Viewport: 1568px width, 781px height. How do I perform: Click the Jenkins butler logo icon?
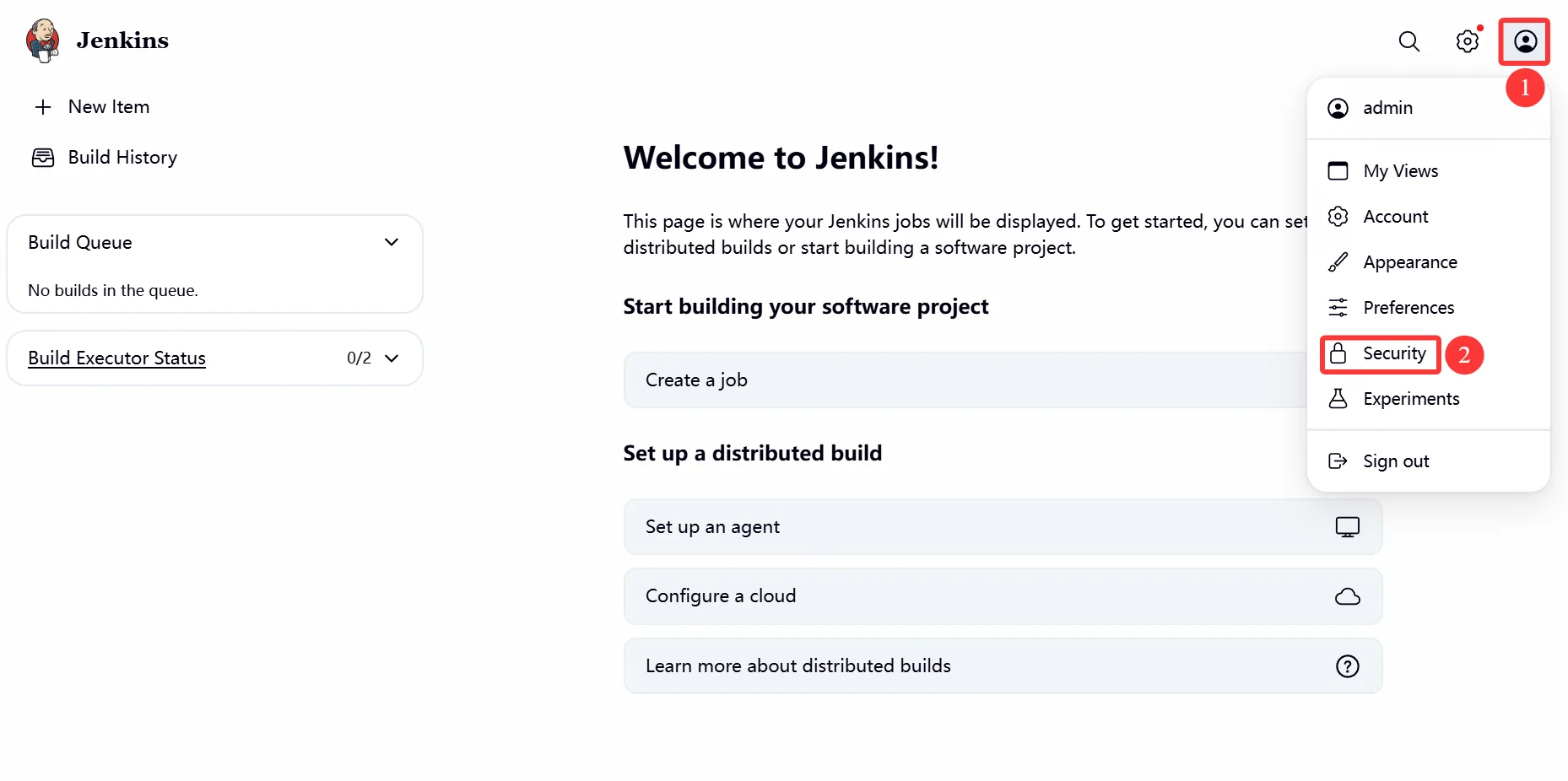tap(42, 40)
